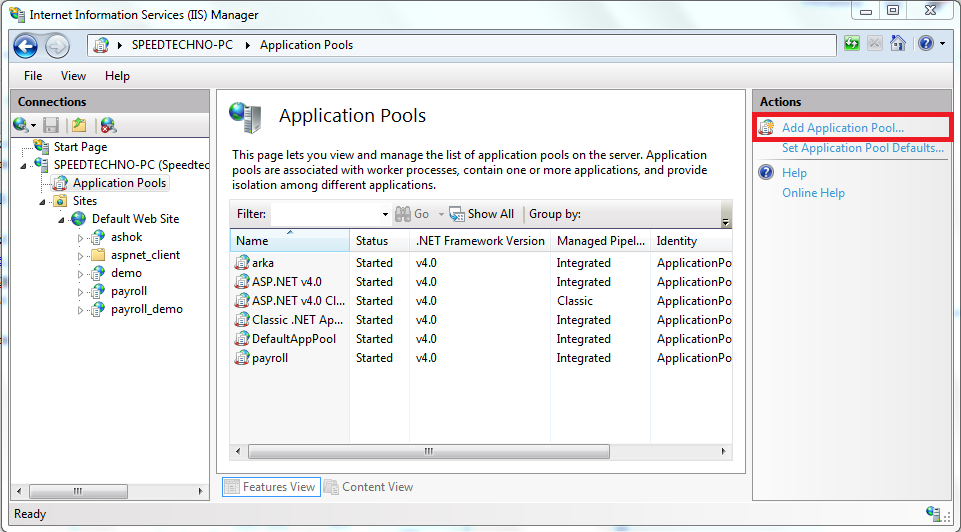This screenshot has height=532, width=961.
Task: Select ASP.NET v4.0 Classic pool row
Action: pos(481,301)
